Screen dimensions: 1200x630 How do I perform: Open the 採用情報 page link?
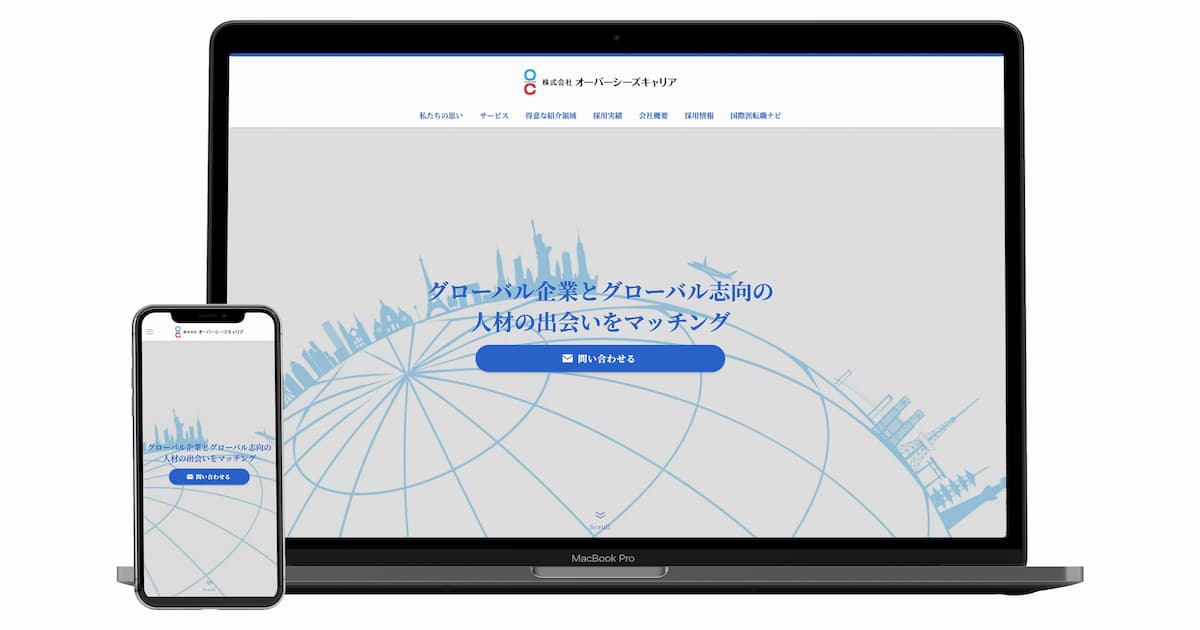click(698, 114)
